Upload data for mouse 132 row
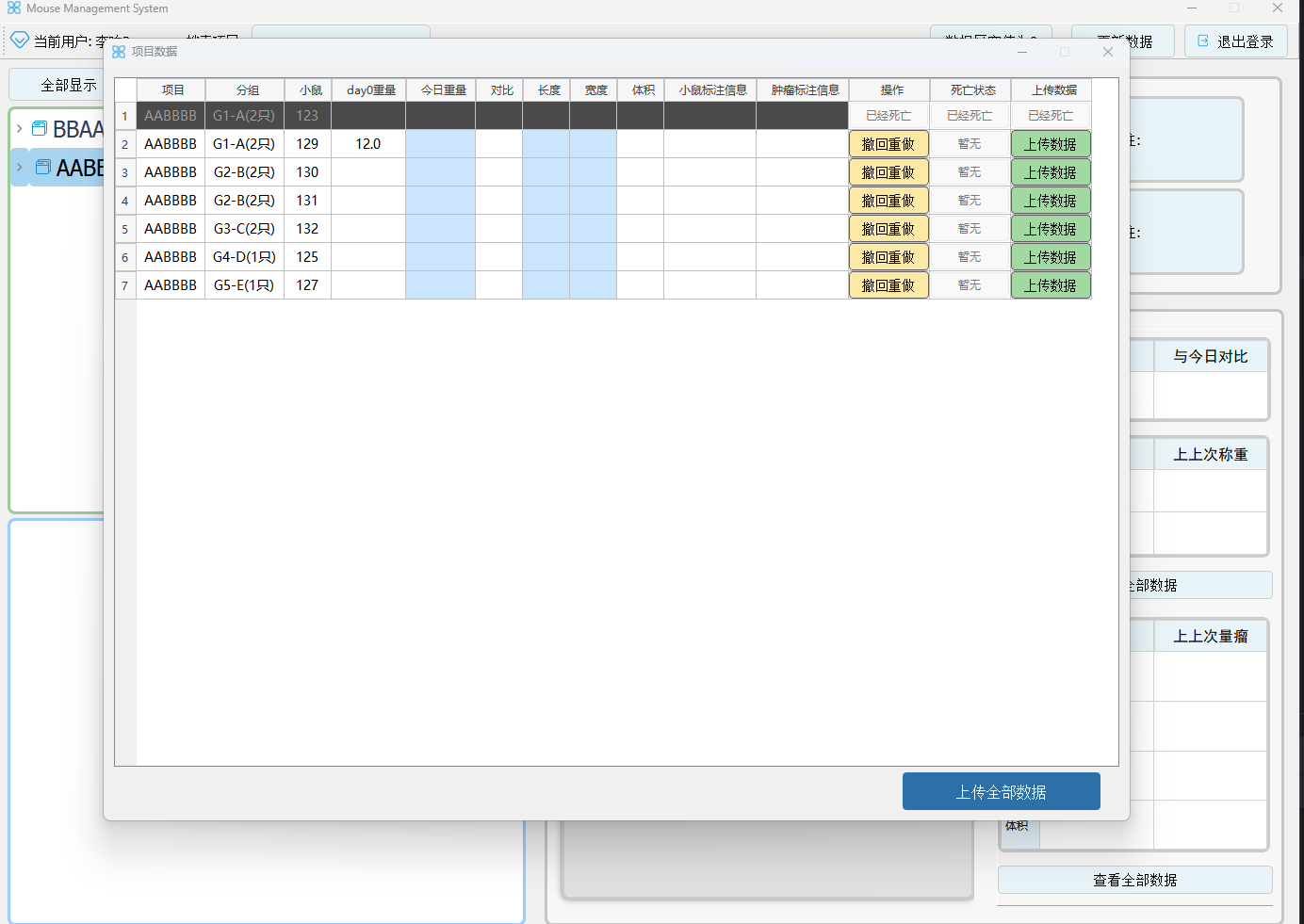 1051,229
